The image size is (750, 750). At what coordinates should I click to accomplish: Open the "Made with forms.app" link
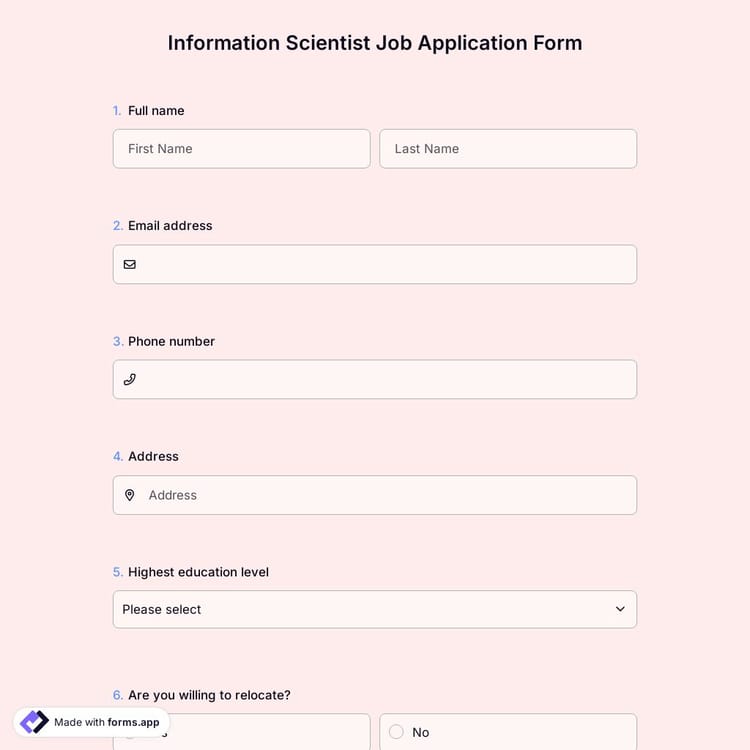[x=106, y=722]
